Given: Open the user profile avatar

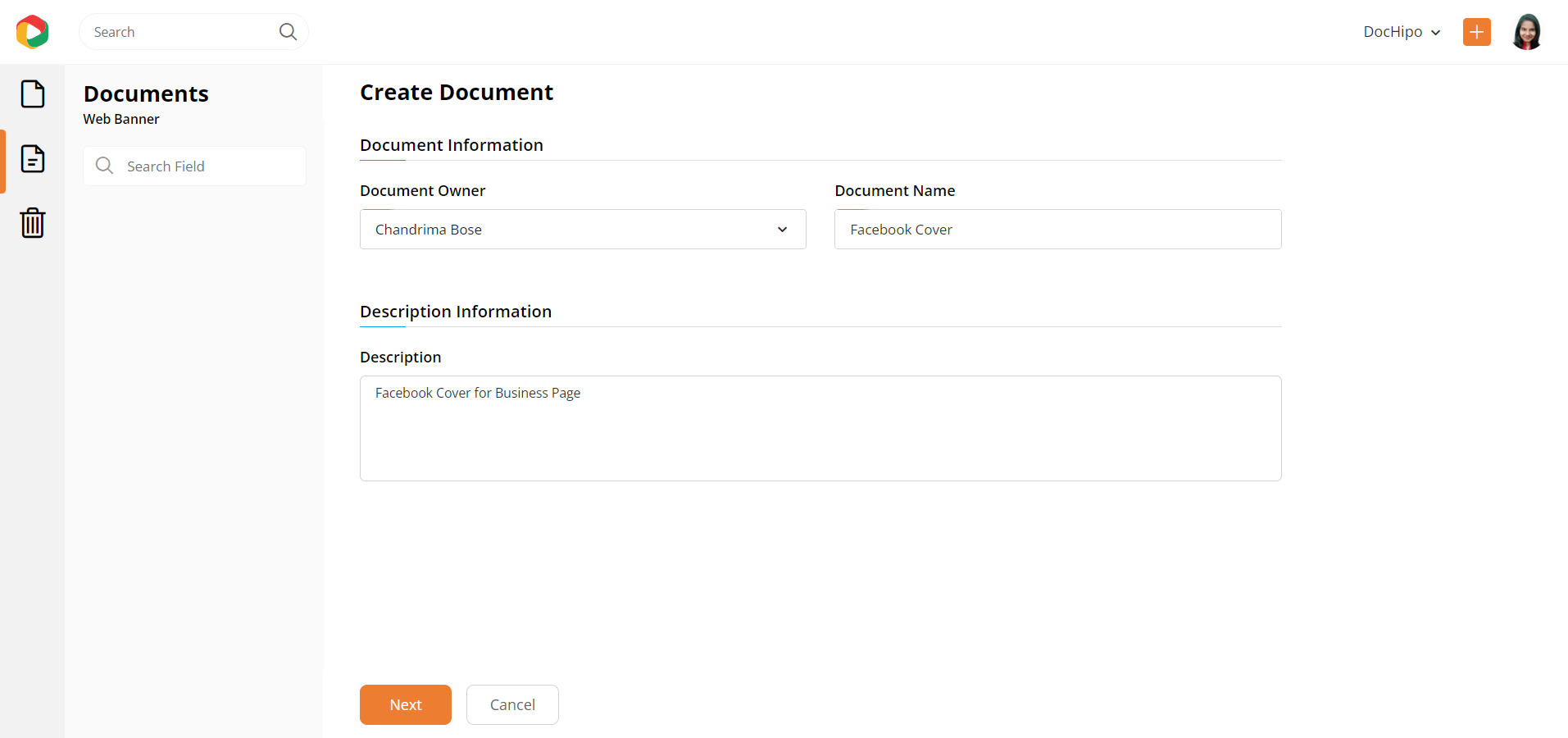Looking at the screenshot, I should [1526, 32].
